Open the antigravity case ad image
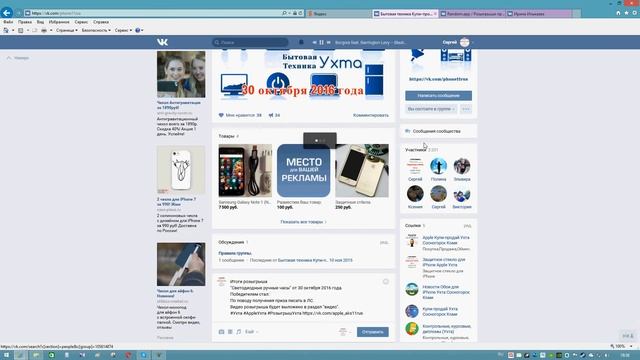 click(x=181, y=74)
